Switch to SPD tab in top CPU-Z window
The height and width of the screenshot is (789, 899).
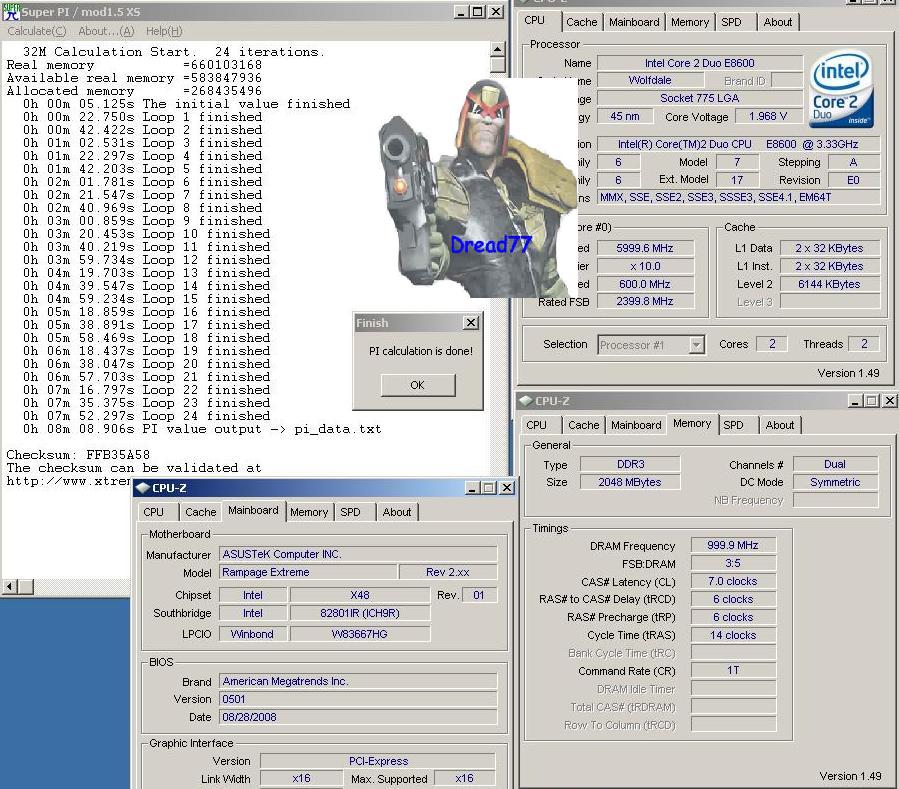(732, 22)
